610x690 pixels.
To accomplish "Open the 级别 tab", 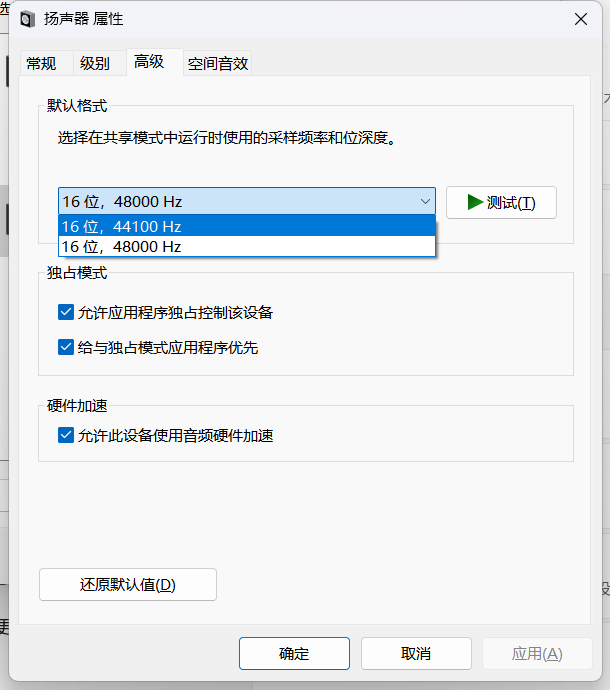I will [95, 64].
